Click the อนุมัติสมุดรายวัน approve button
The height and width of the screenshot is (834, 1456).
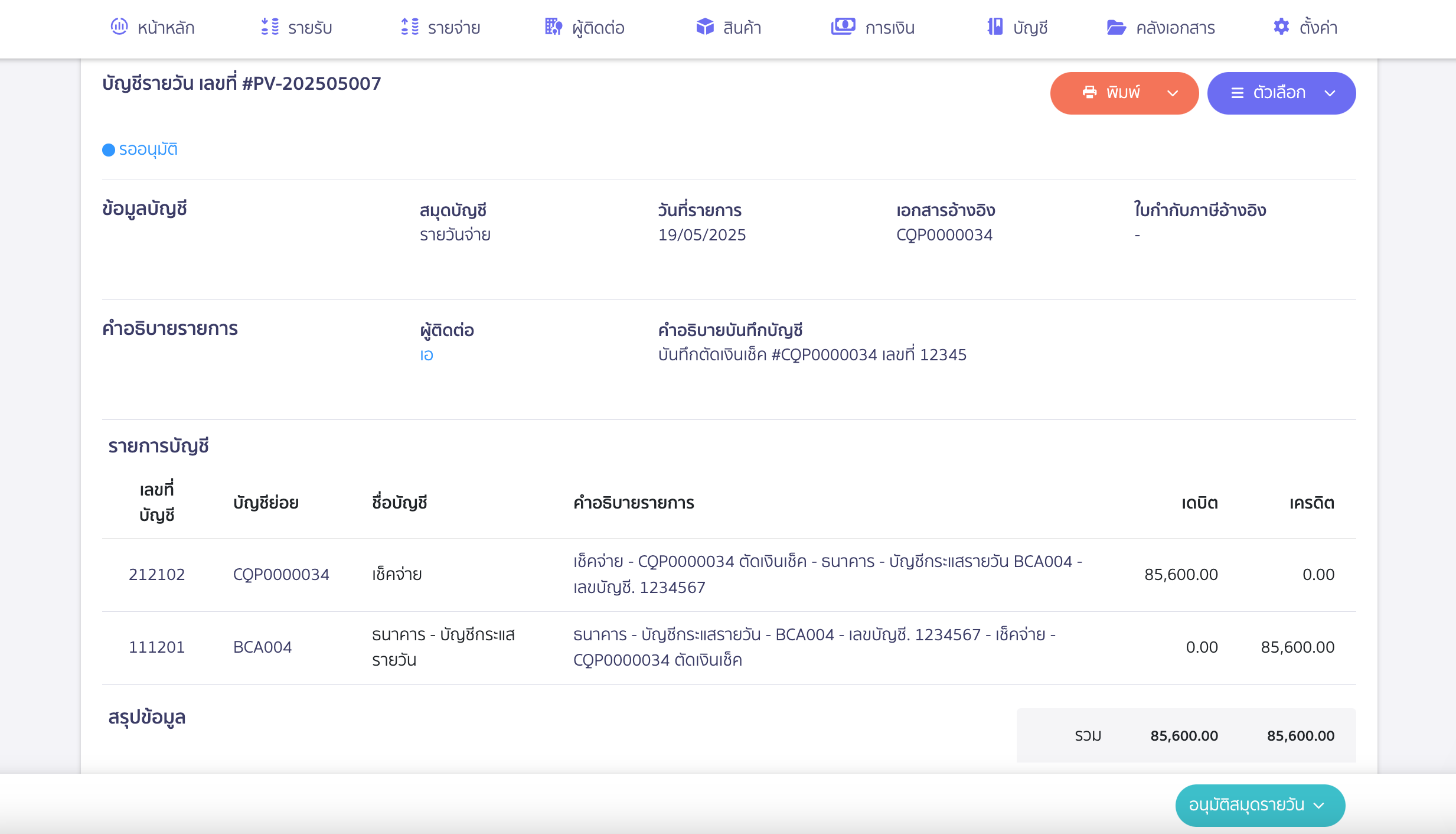(x=1246, y=805)
